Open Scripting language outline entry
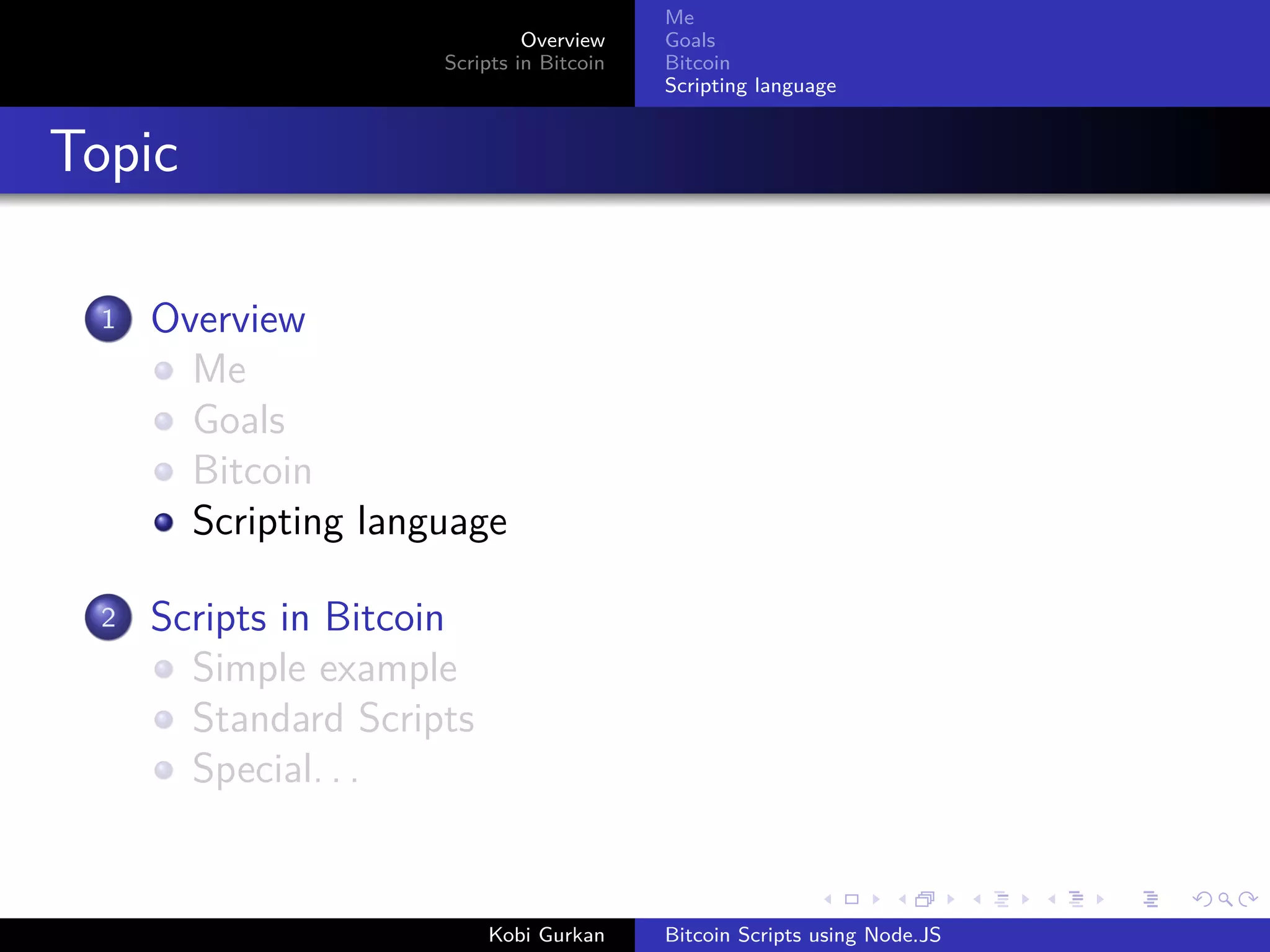This screenshot has height=952, width=1270. click(350, 522)
